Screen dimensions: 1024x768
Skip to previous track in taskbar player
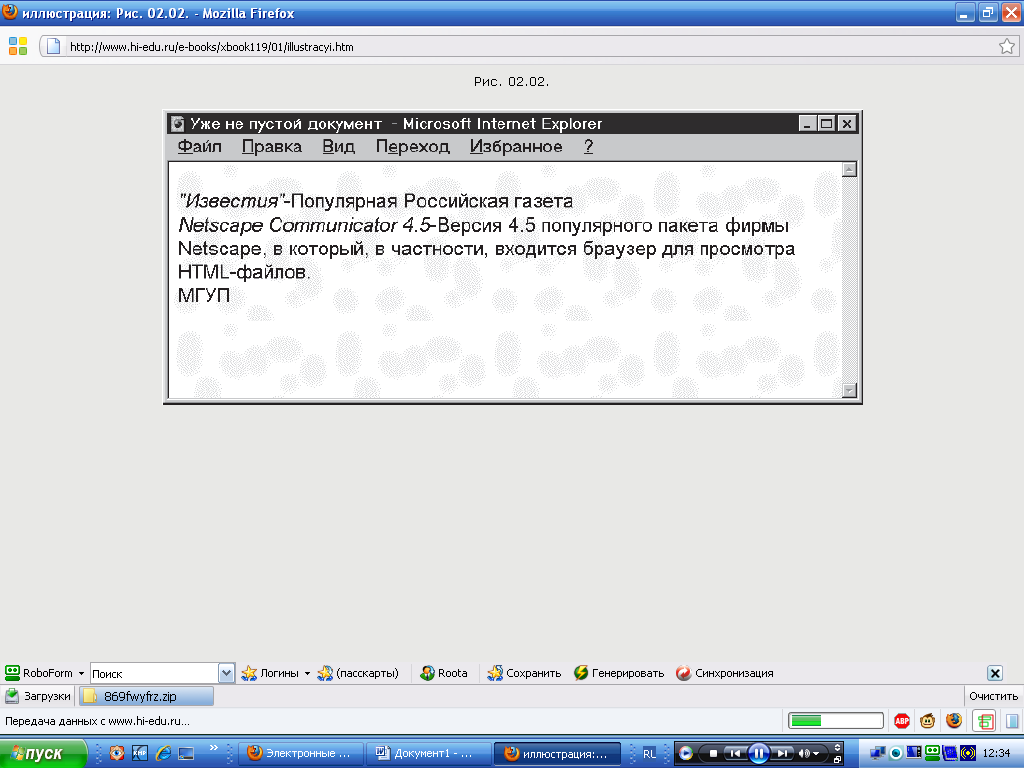click(735, 754)
